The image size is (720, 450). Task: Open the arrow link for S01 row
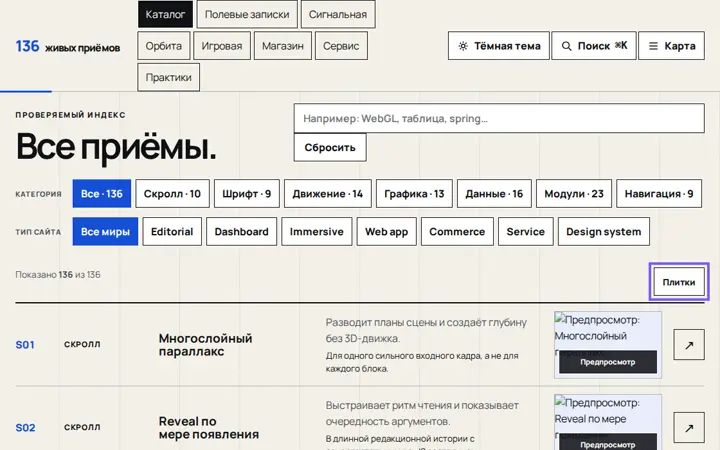point(689,344)
